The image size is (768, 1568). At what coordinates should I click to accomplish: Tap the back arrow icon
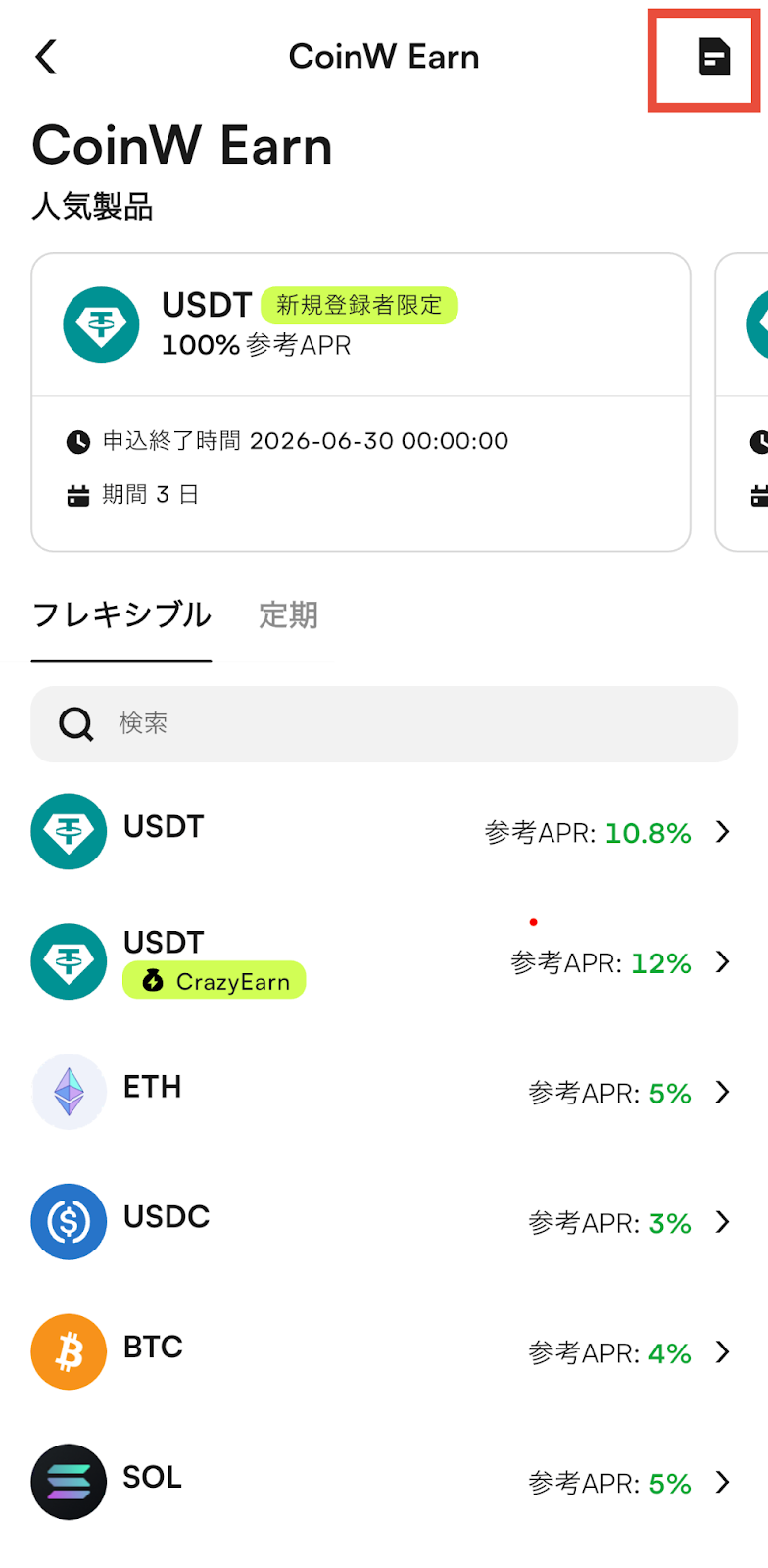46,57
